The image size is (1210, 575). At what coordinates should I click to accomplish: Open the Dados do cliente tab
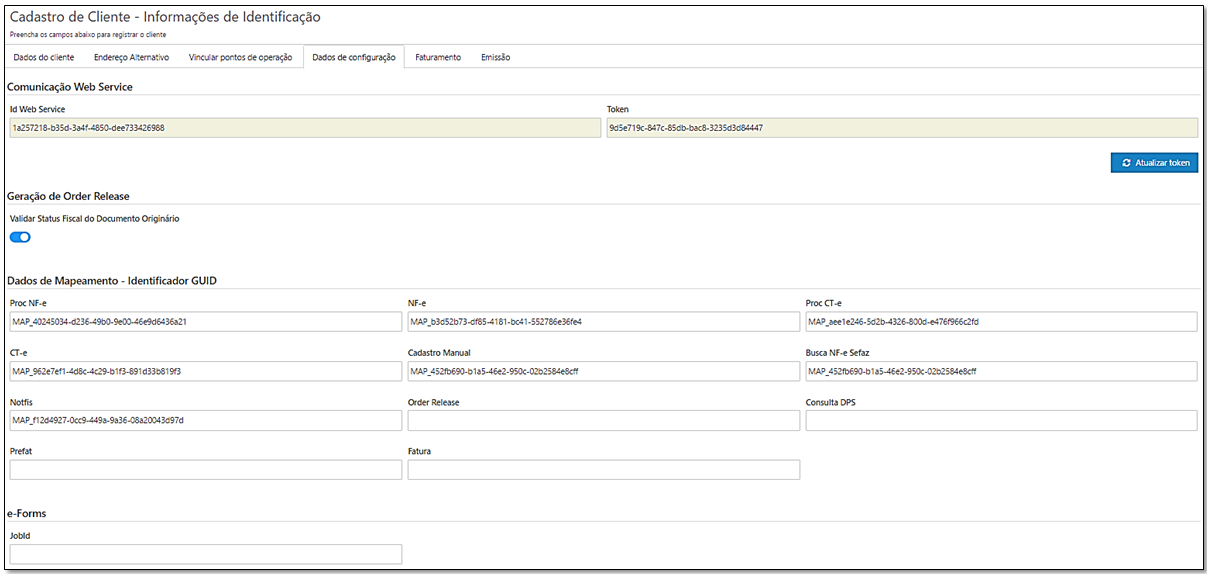pyautogui.click(x=44, y=57)
